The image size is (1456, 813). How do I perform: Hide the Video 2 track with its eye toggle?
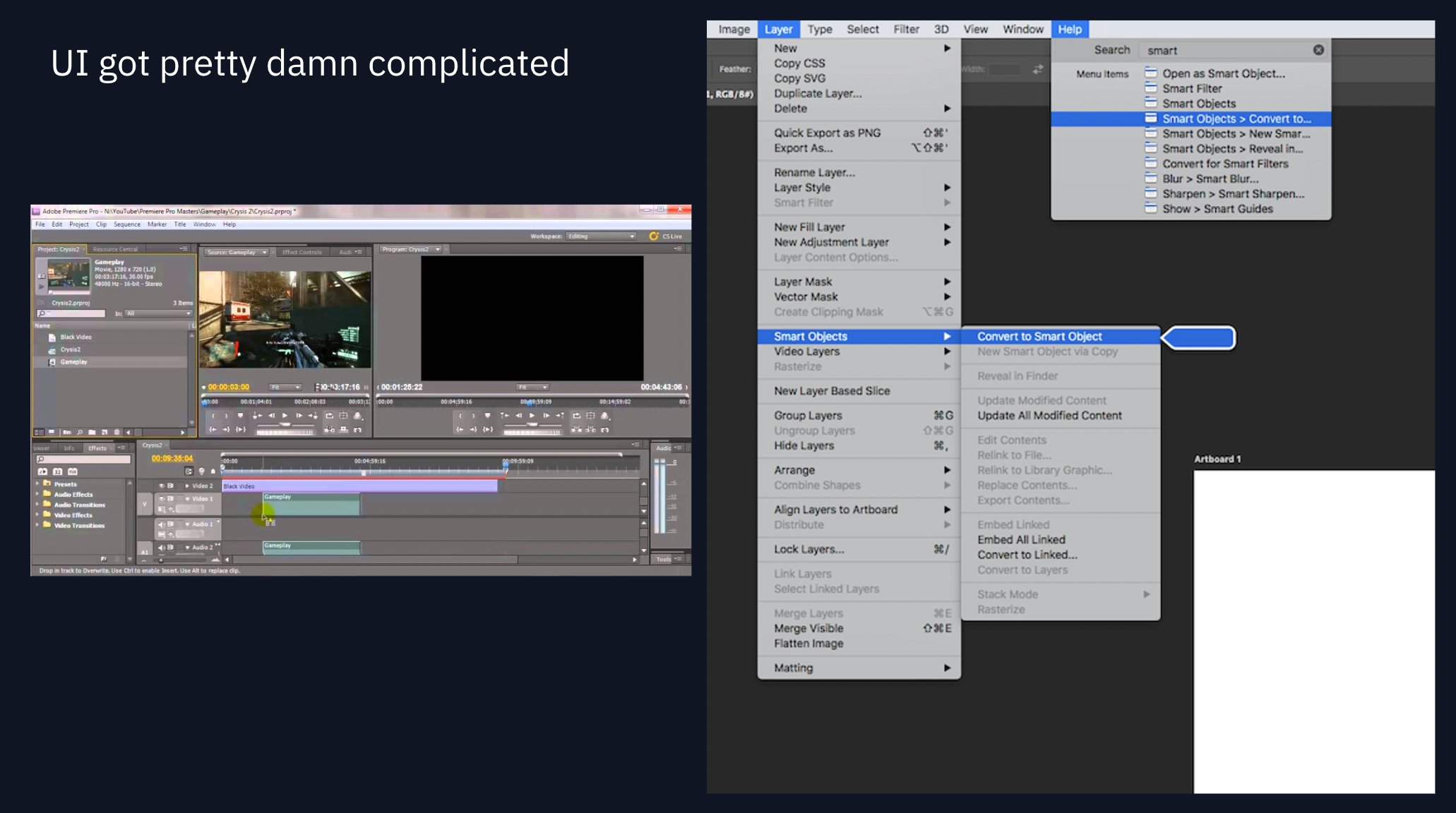(162, 486)
